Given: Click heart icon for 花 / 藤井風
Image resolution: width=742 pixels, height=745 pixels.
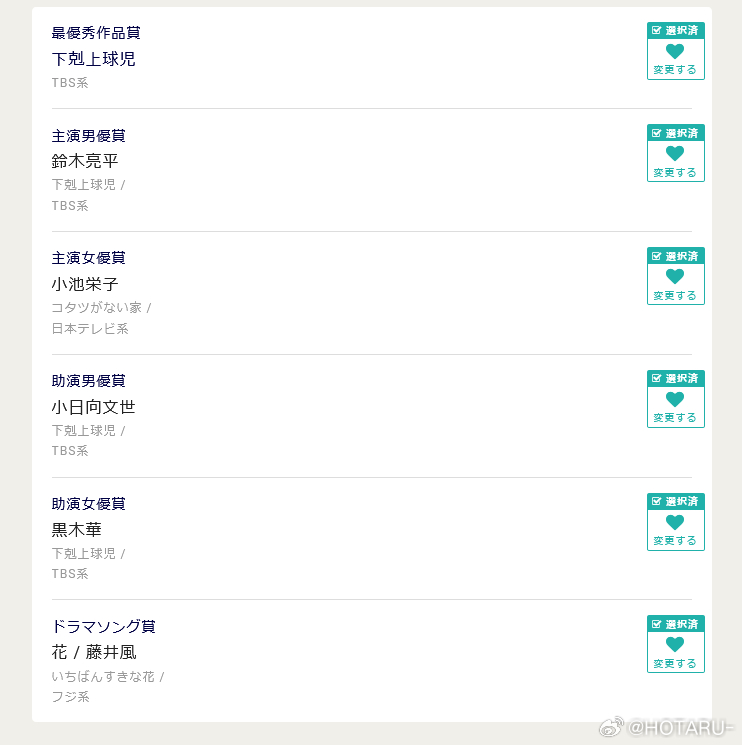Looking at the screenshot, I should (x=675, y=644).
